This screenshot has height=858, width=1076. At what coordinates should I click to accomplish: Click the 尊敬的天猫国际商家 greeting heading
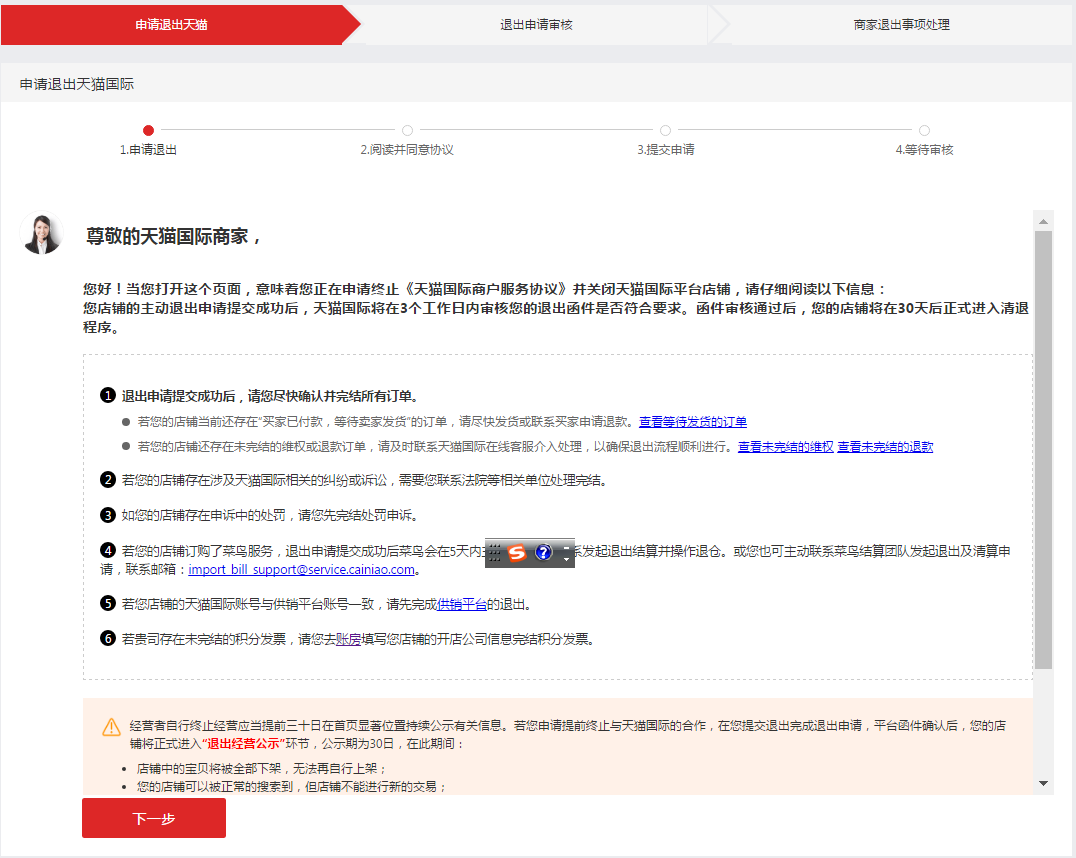click(x=173, y=237)
